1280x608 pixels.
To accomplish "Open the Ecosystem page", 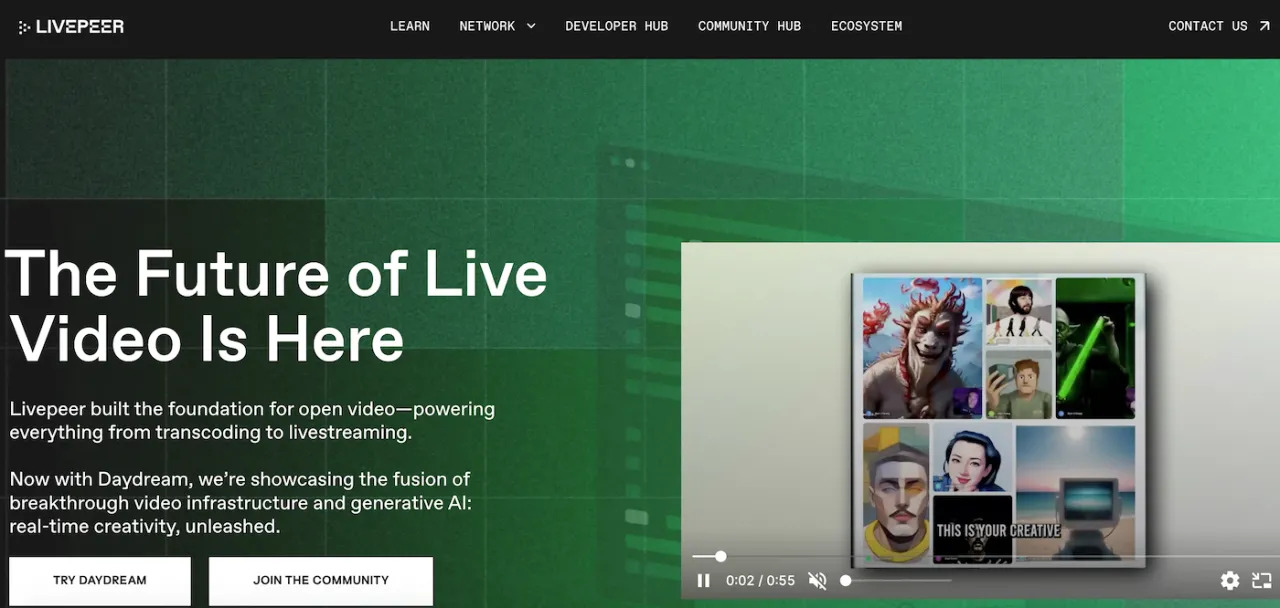I will pos(866,26).
